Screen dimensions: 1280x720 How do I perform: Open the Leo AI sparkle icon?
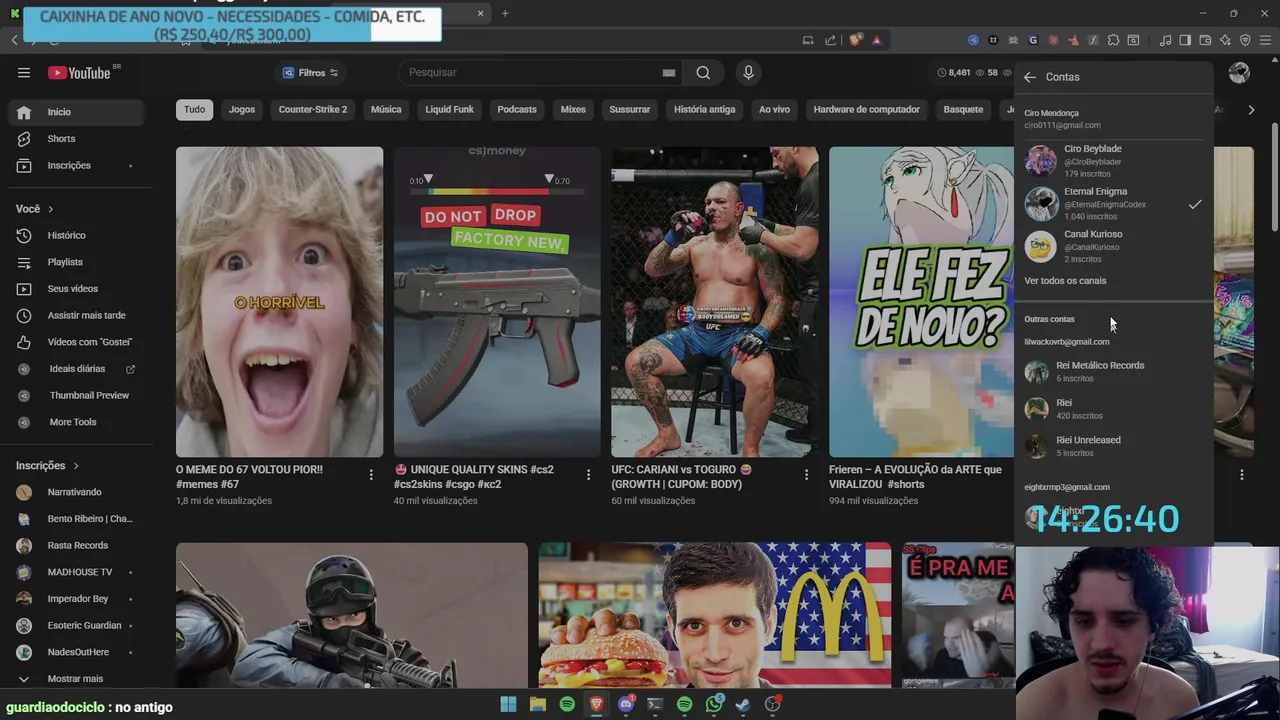pyautogui.click(x=1225, y=40)
